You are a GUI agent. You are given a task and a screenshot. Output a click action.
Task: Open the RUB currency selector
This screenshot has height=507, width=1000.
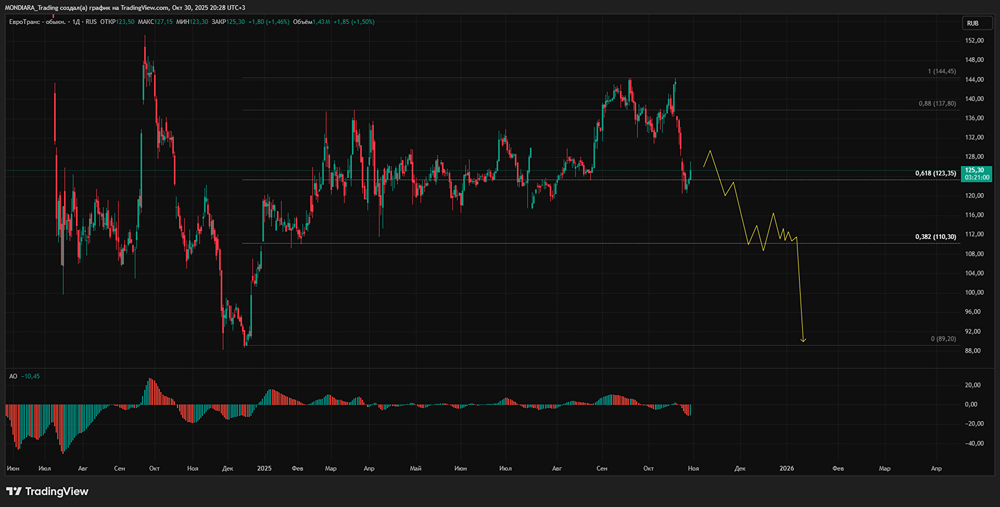pyautogui.click(x=971, y=23)
